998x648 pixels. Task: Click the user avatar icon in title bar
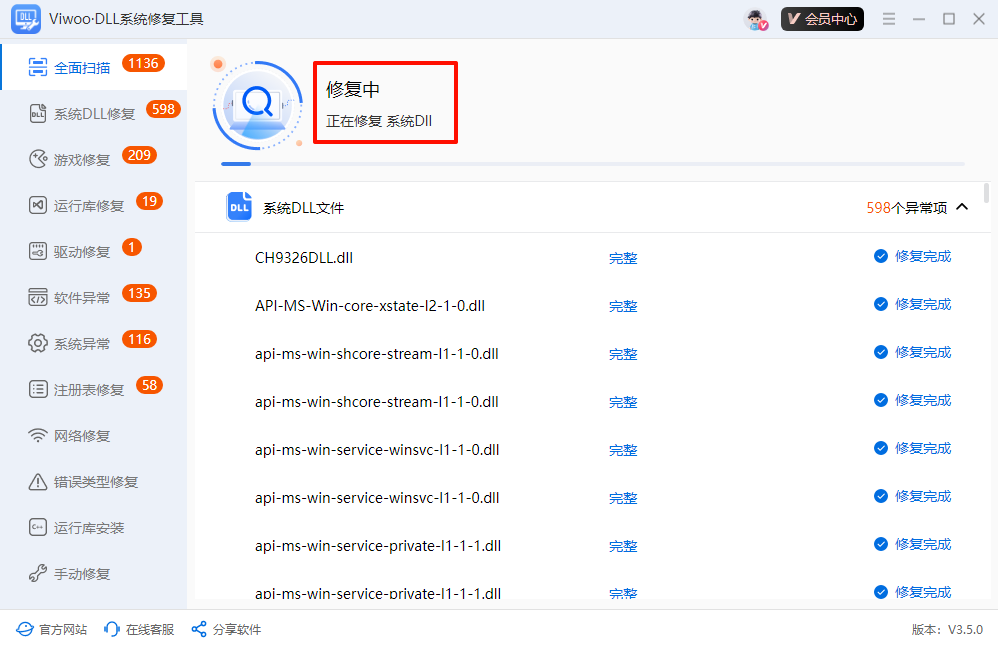[x=756, y=19]
